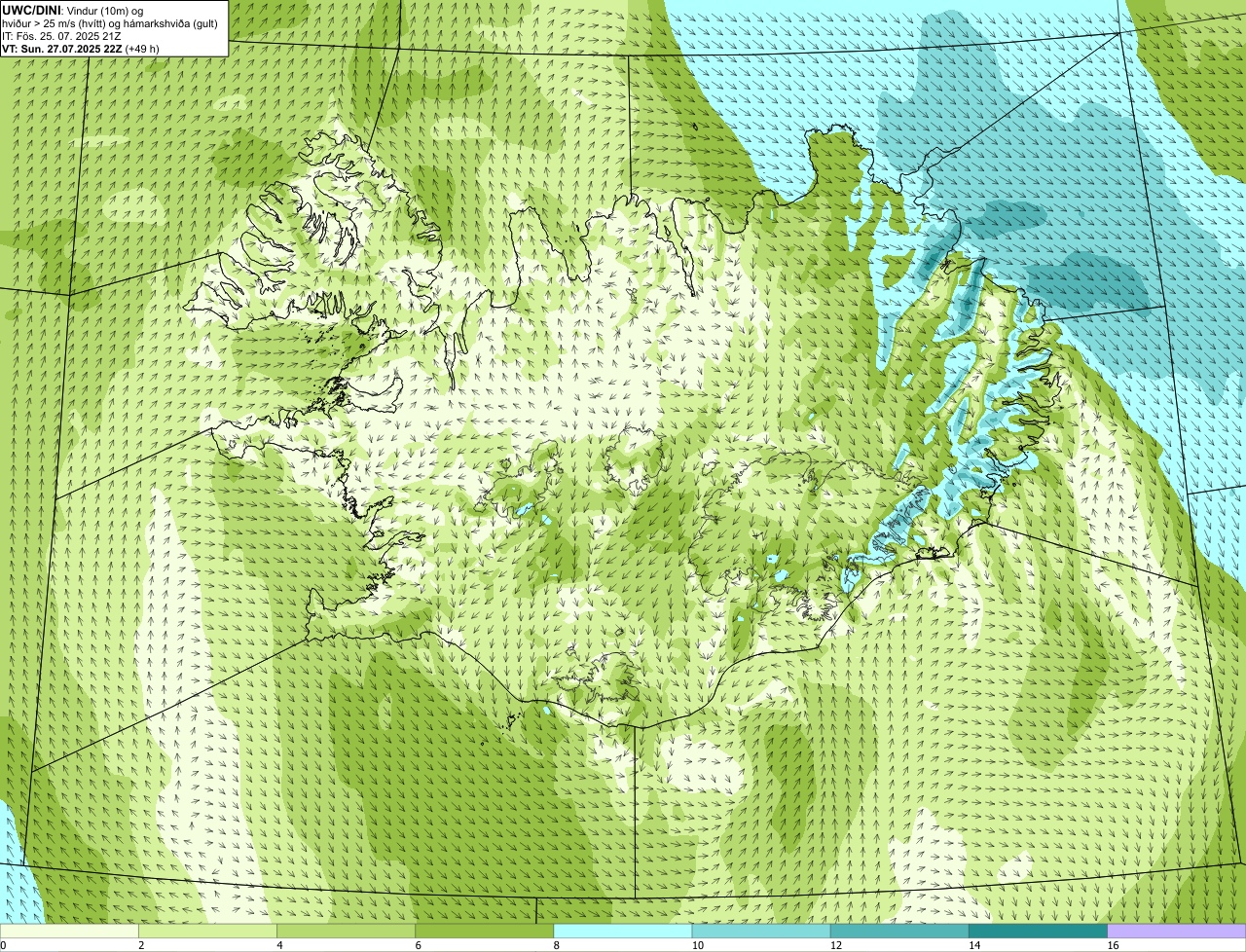Click the 6–8 m/s darker green swatch
Screen dimensions: 1246x952
click(x=485, y=932)
